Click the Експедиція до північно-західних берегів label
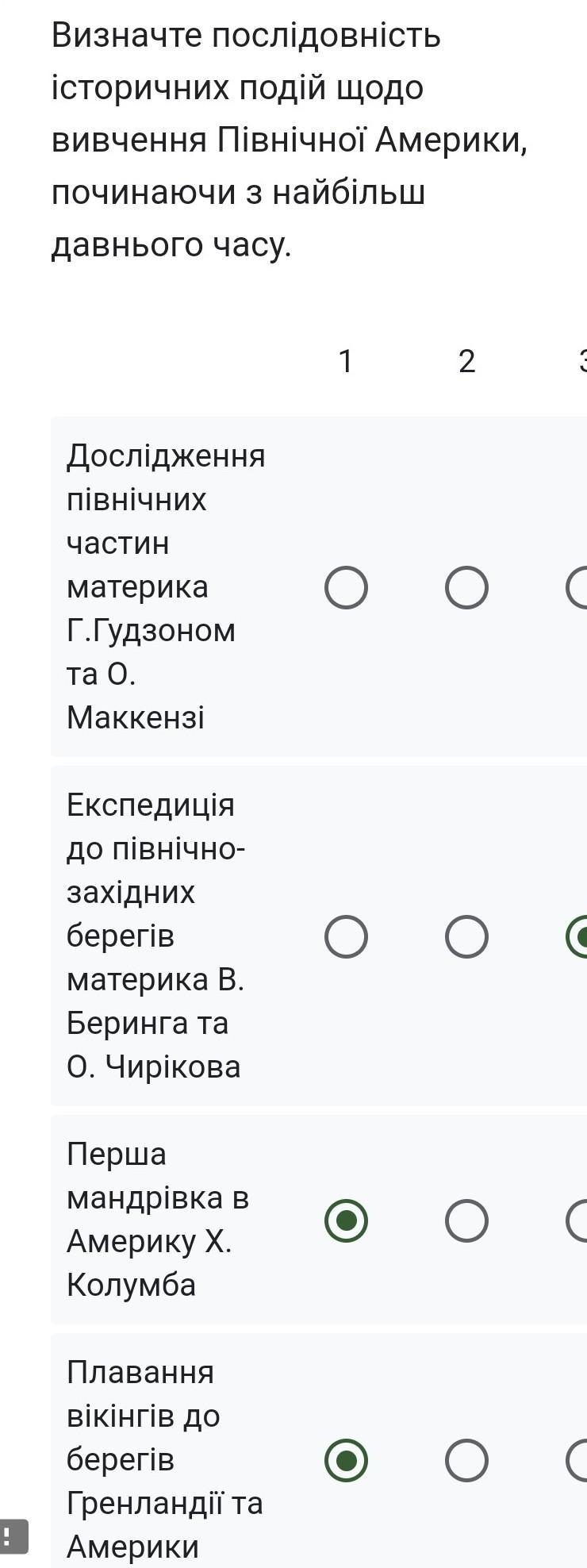 155,936
